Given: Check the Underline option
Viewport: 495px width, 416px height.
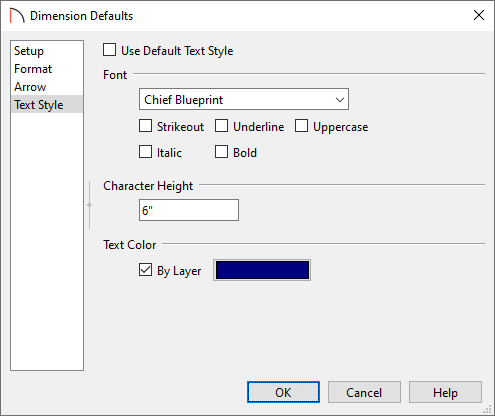Looking at the screenshot, I should coord(221,126).
